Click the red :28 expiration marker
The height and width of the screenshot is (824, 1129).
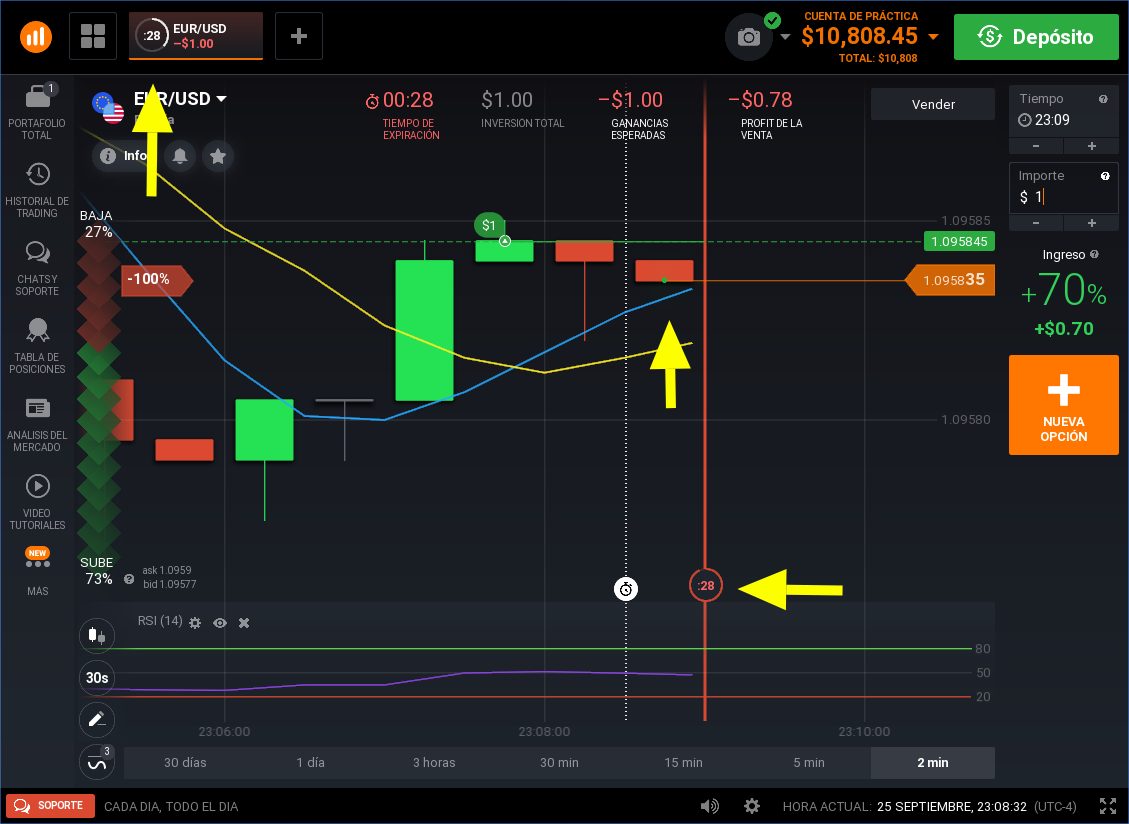[706, 586]
